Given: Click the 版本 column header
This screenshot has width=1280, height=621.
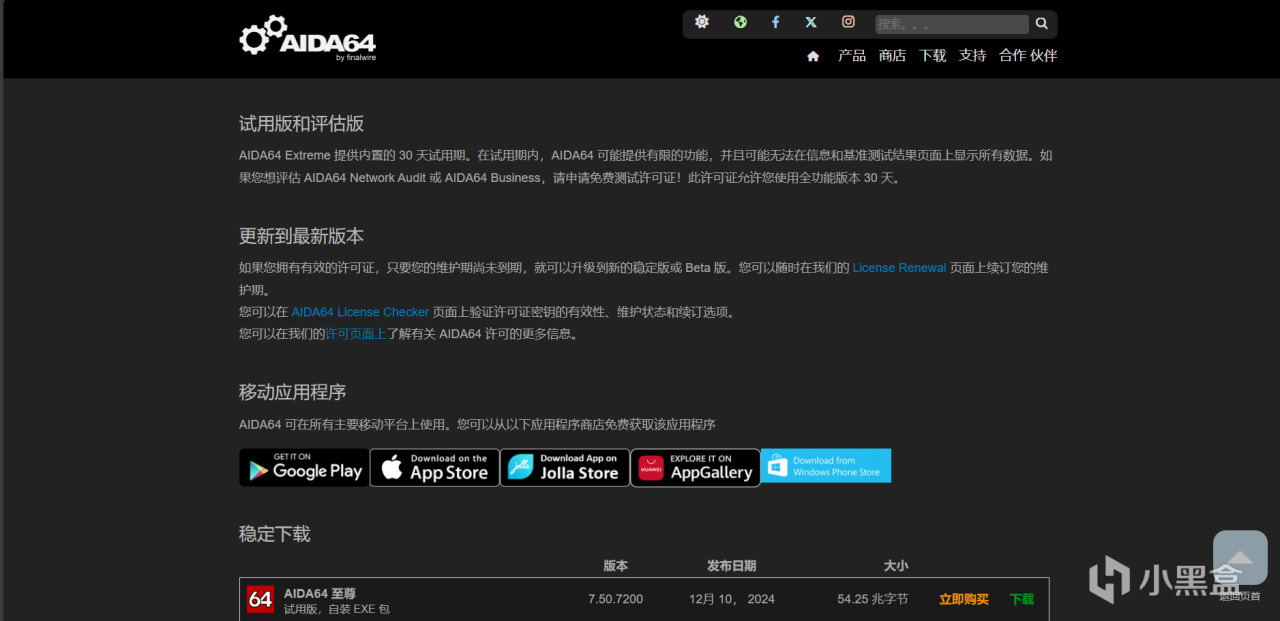Looking at the screenshot, I should [616, 566].
